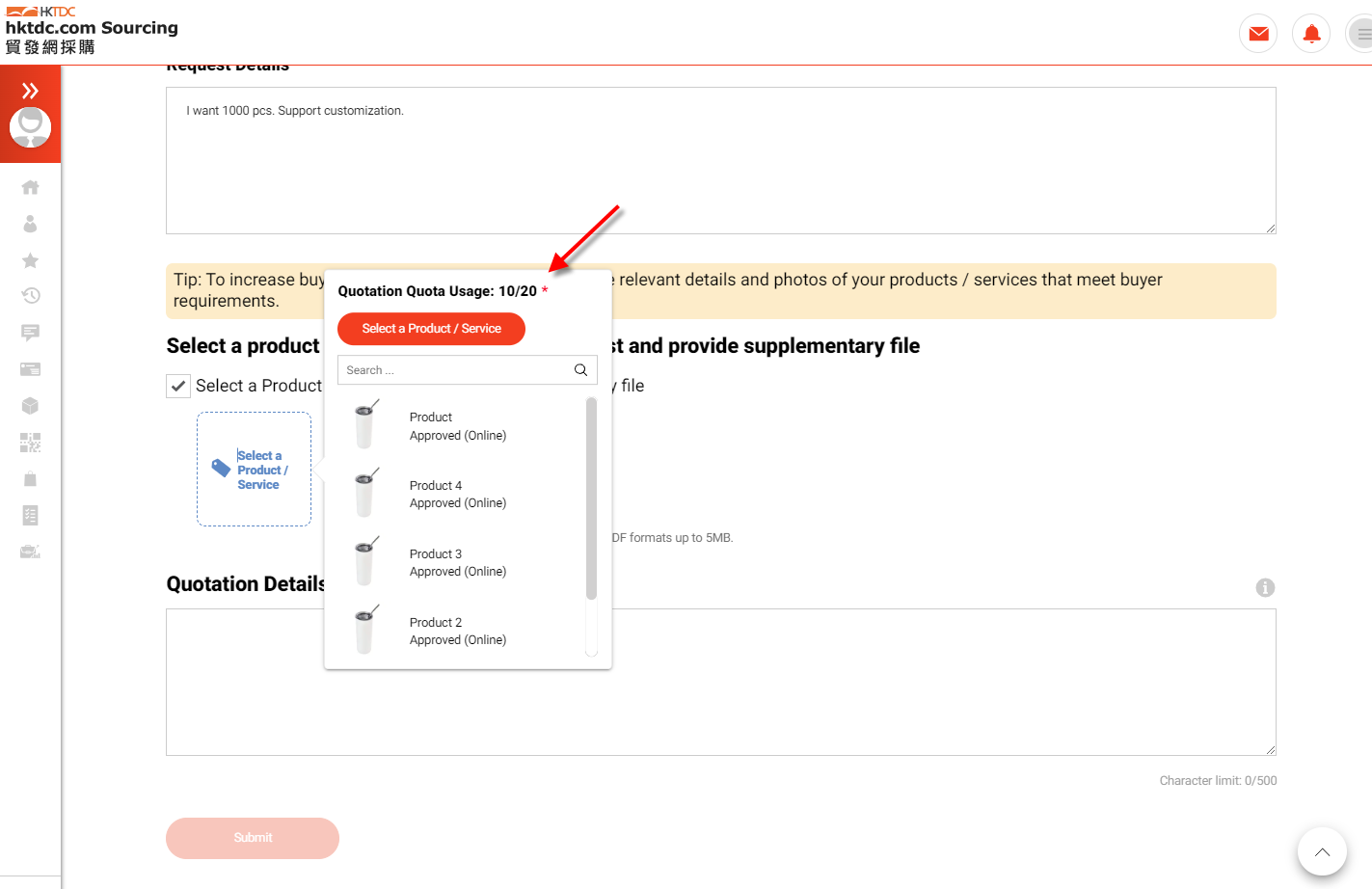Click the Submit button
The width and height of the screenshot is (1372, 889).
tap(253, 838)
